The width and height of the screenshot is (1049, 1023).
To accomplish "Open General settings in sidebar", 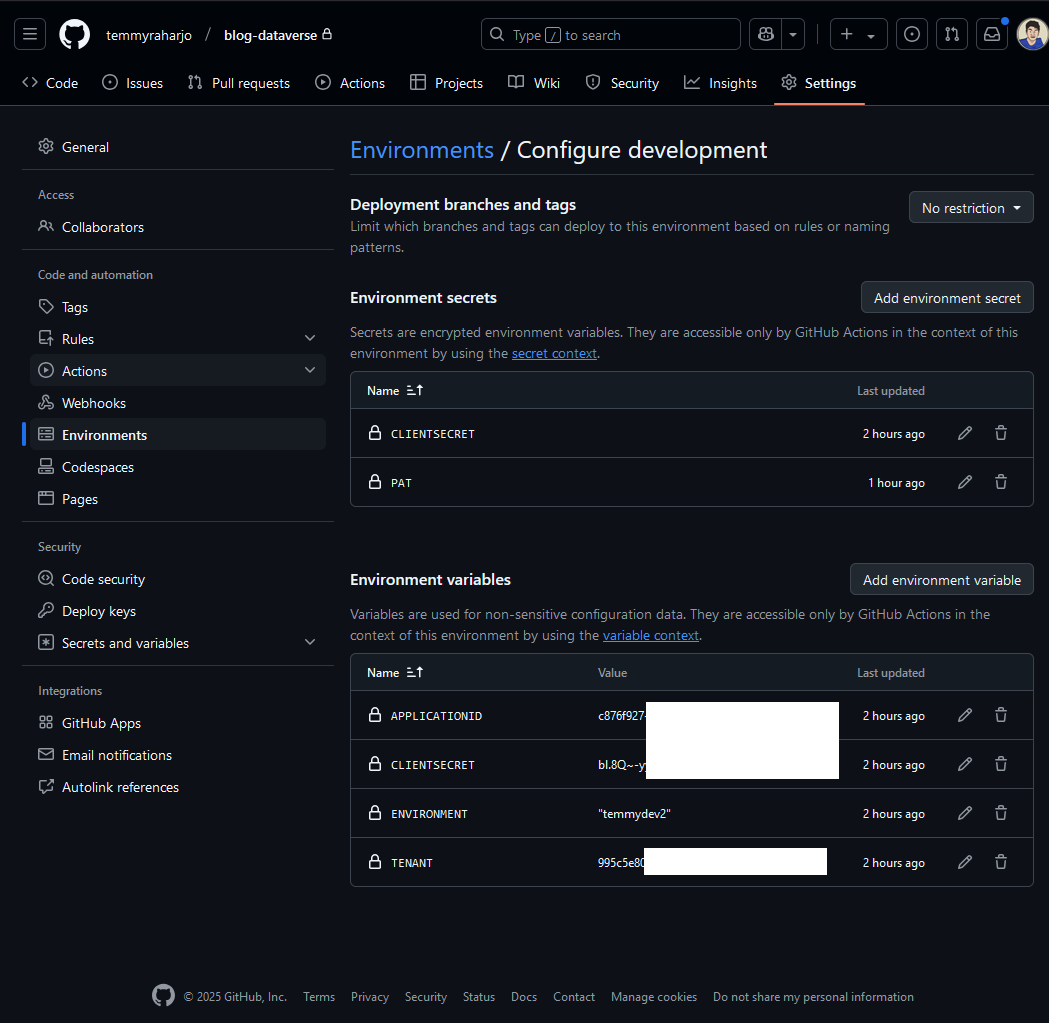I will coord(178,147).
